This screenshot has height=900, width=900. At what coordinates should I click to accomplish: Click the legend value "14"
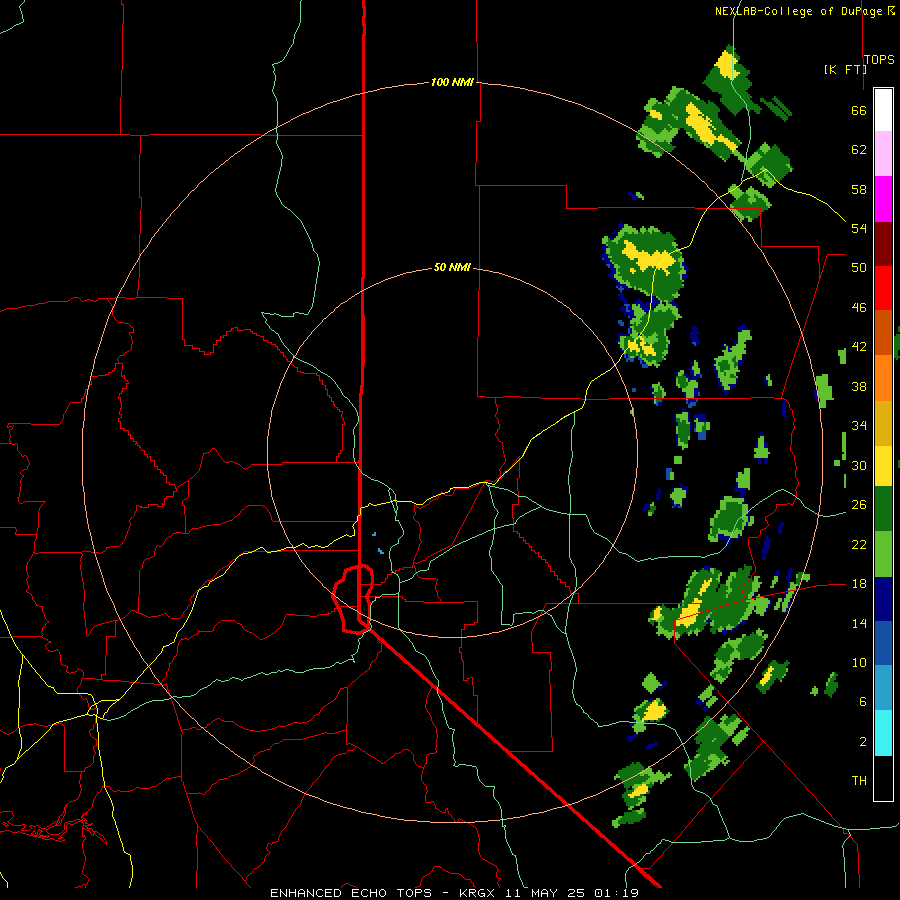click(859, 623)
